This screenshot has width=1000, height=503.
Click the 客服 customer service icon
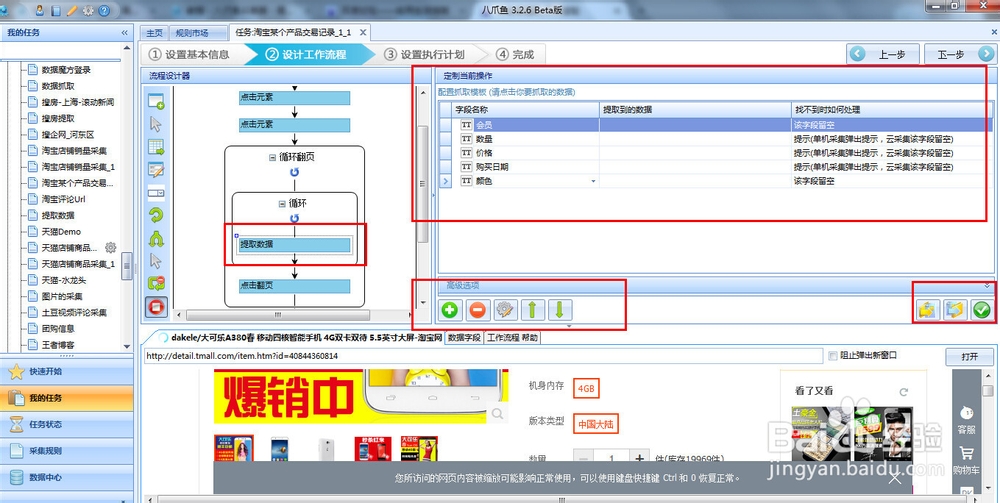click(966, 413)
